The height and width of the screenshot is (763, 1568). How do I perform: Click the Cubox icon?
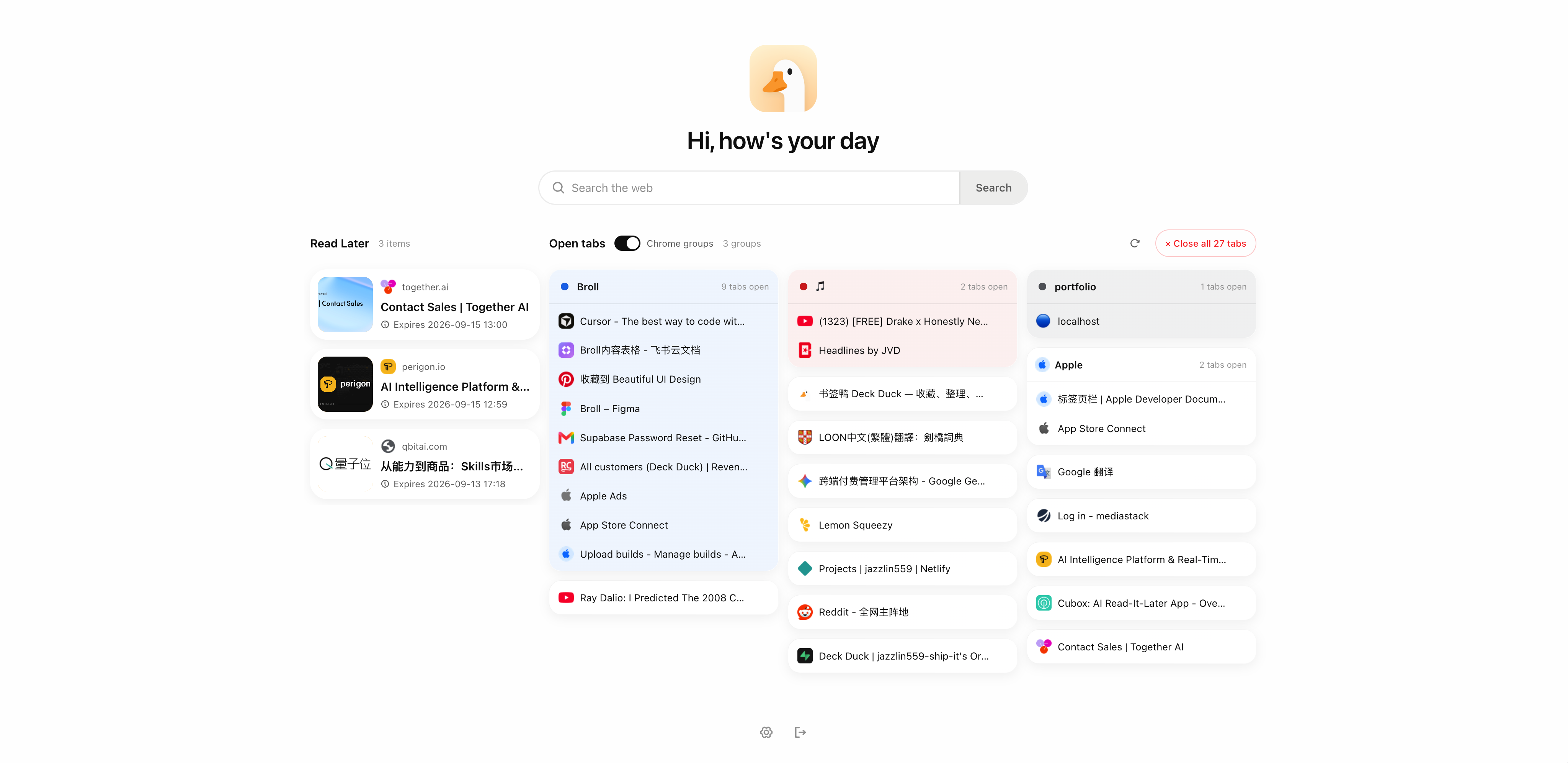(1044, 603)
